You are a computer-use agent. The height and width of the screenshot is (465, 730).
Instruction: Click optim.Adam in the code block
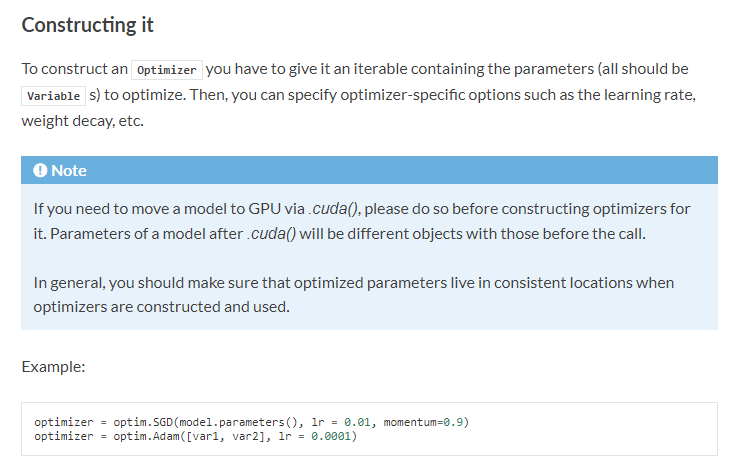click(146, 436)
